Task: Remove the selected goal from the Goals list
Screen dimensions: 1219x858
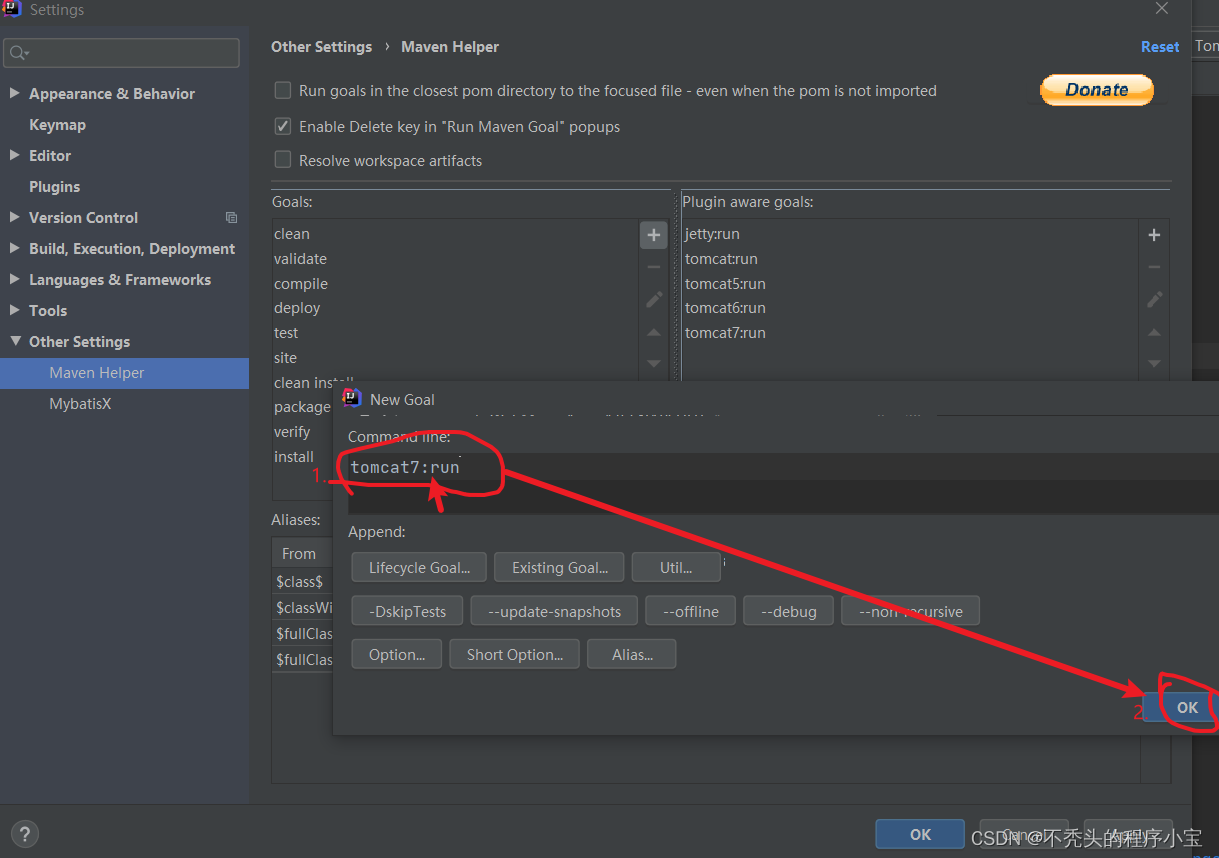Action: (x=653, y=267)
